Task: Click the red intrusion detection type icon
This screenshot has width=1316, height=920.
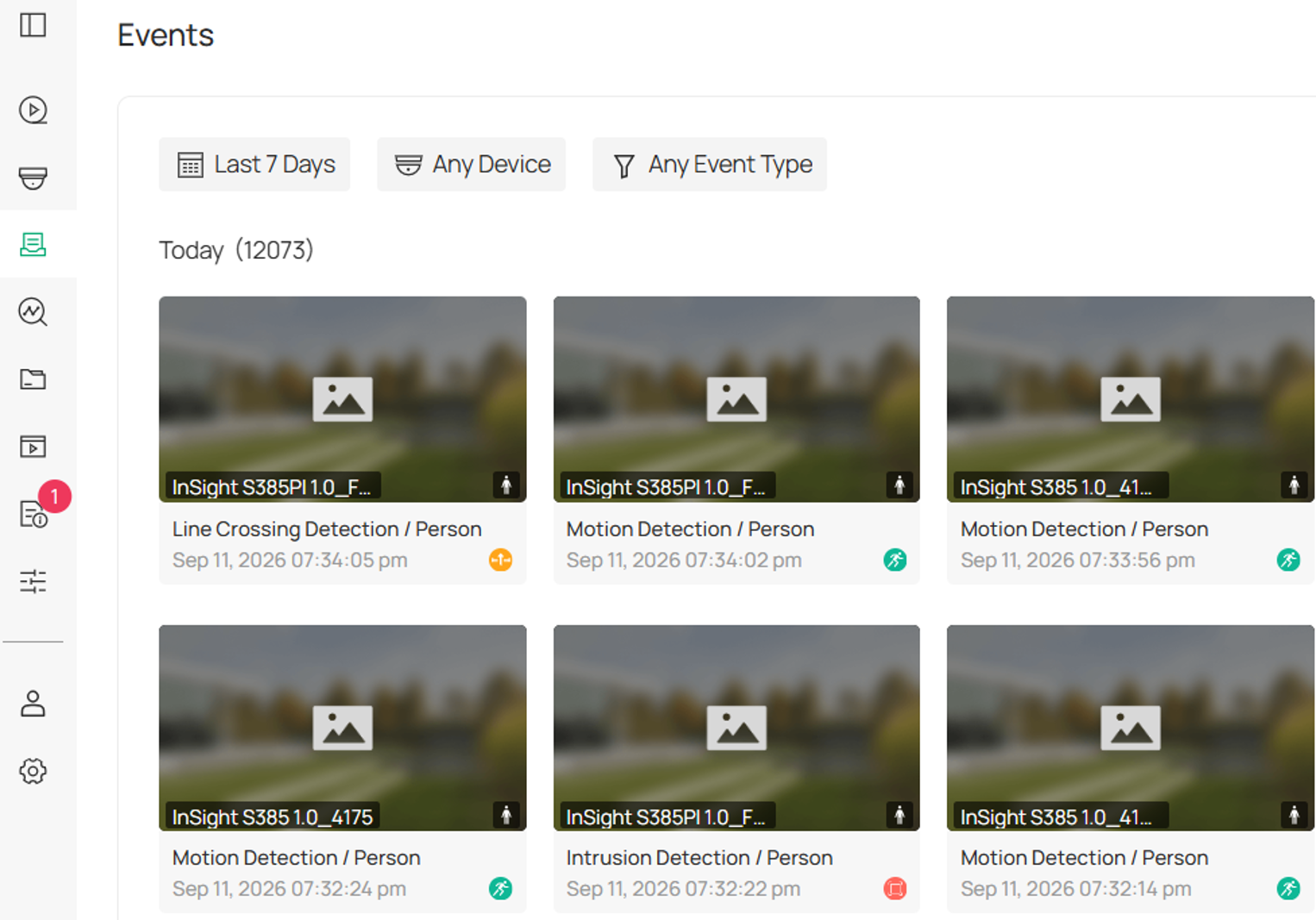Action: click(895, 888)
